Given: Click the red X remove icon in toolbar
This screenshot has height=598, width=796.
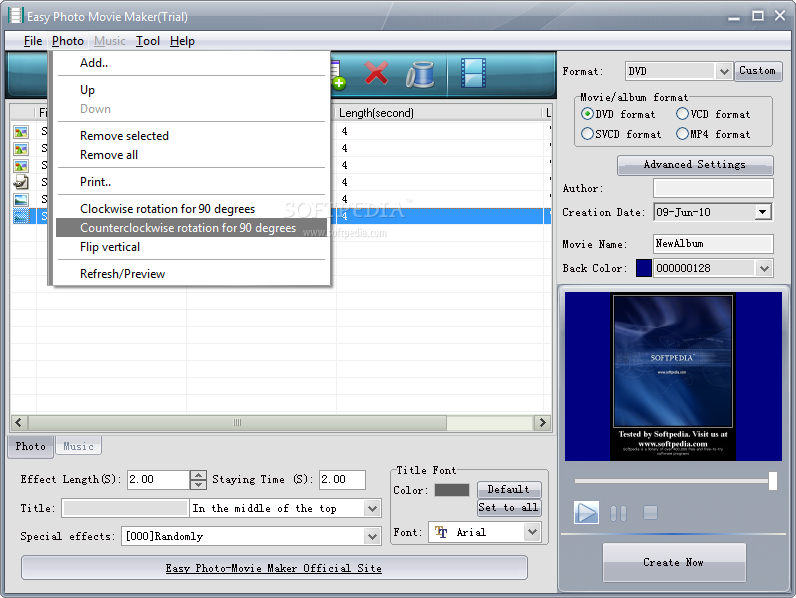Looking at the screenshot, I should tap(376, 74).
